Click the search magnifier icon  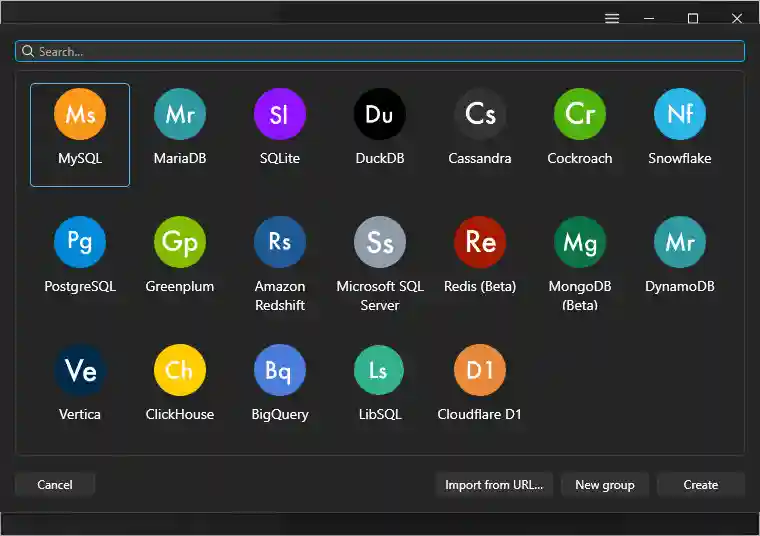pos(28,51)
